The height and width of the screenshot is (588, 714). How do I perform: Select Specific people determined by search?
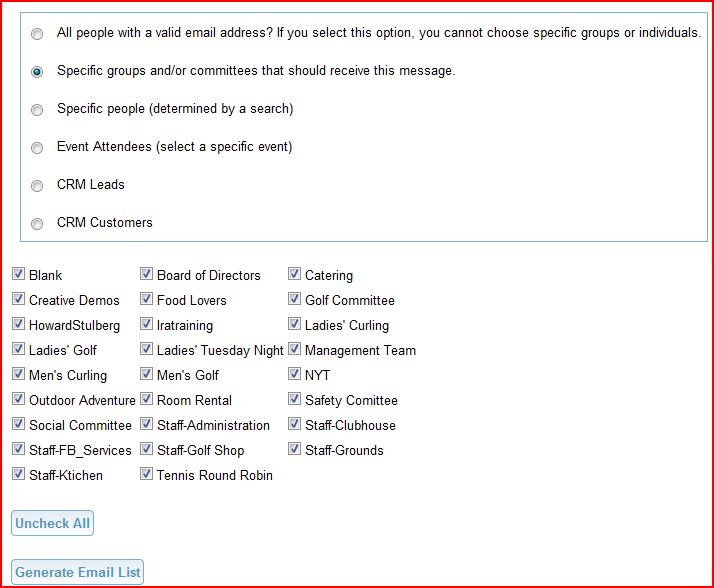pyautogui.click(x=37, y=110)
